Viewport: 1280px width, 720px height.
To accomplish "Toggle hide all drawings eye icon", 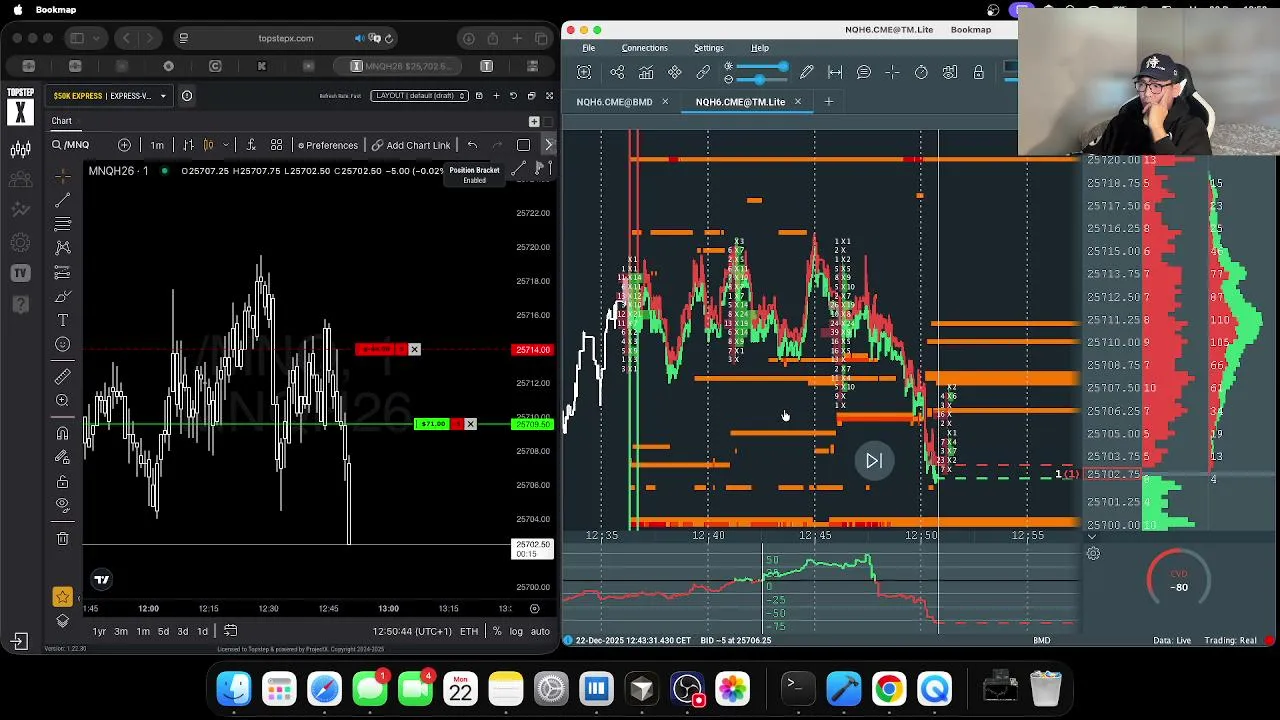I will click(x=62, y=505).
